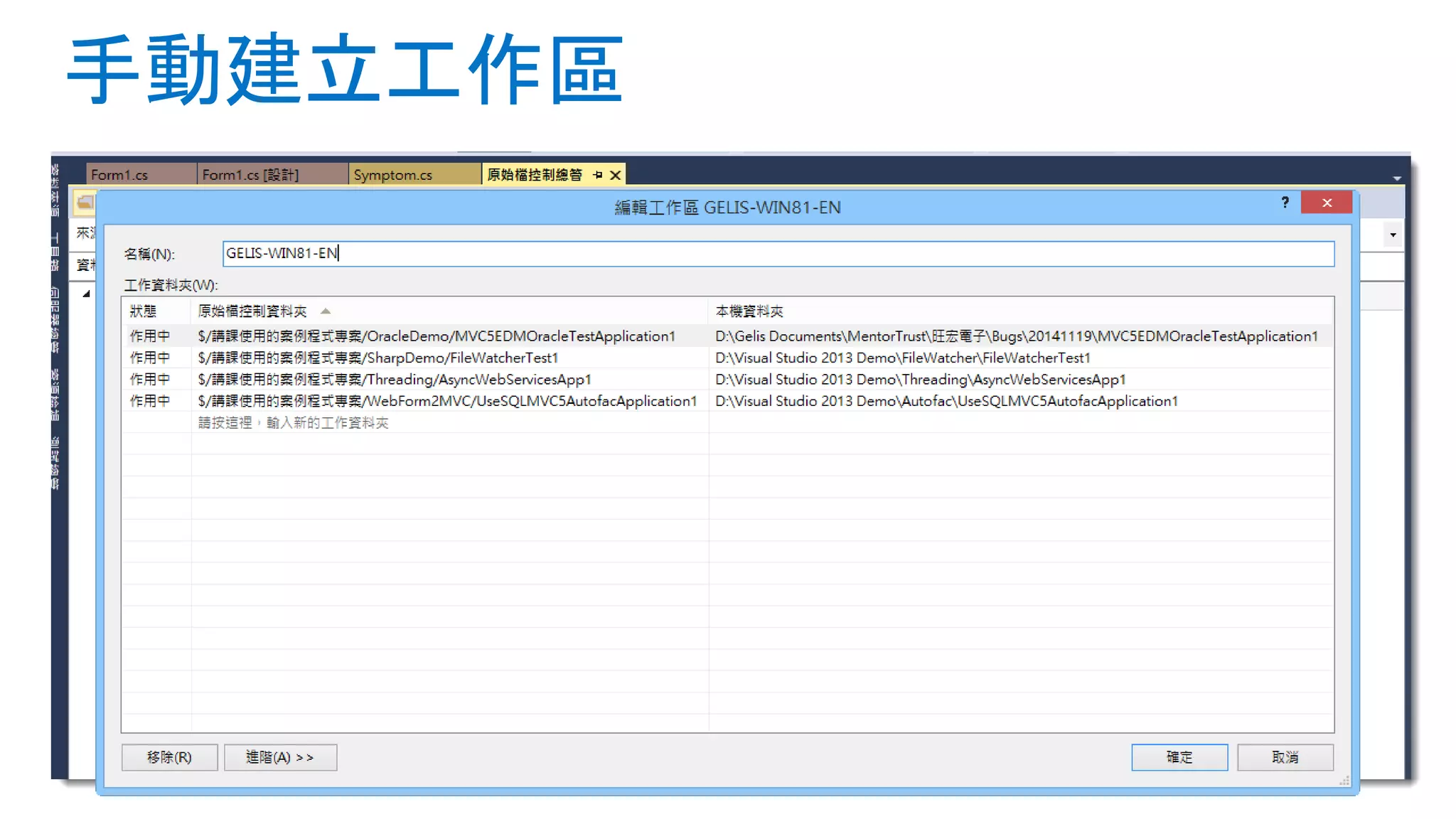The height and width of the screenshot is (819, 1456).
Task: Close the 原始檔控制總管 tab with its X
Action: (x=616, y=175)
